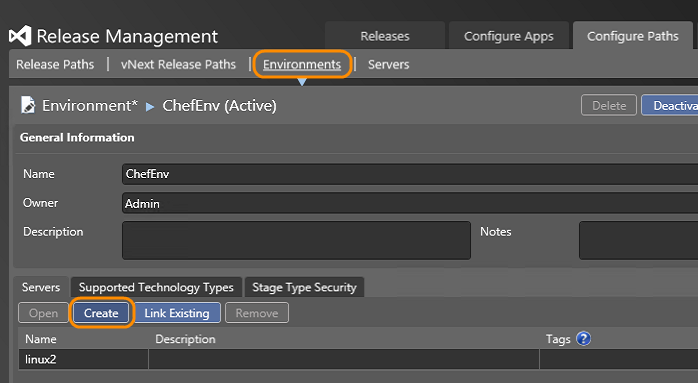Screen dimensions: 698x383
Task: Switch to Supported Technology Types tab
Action: (x=156, y=287)
